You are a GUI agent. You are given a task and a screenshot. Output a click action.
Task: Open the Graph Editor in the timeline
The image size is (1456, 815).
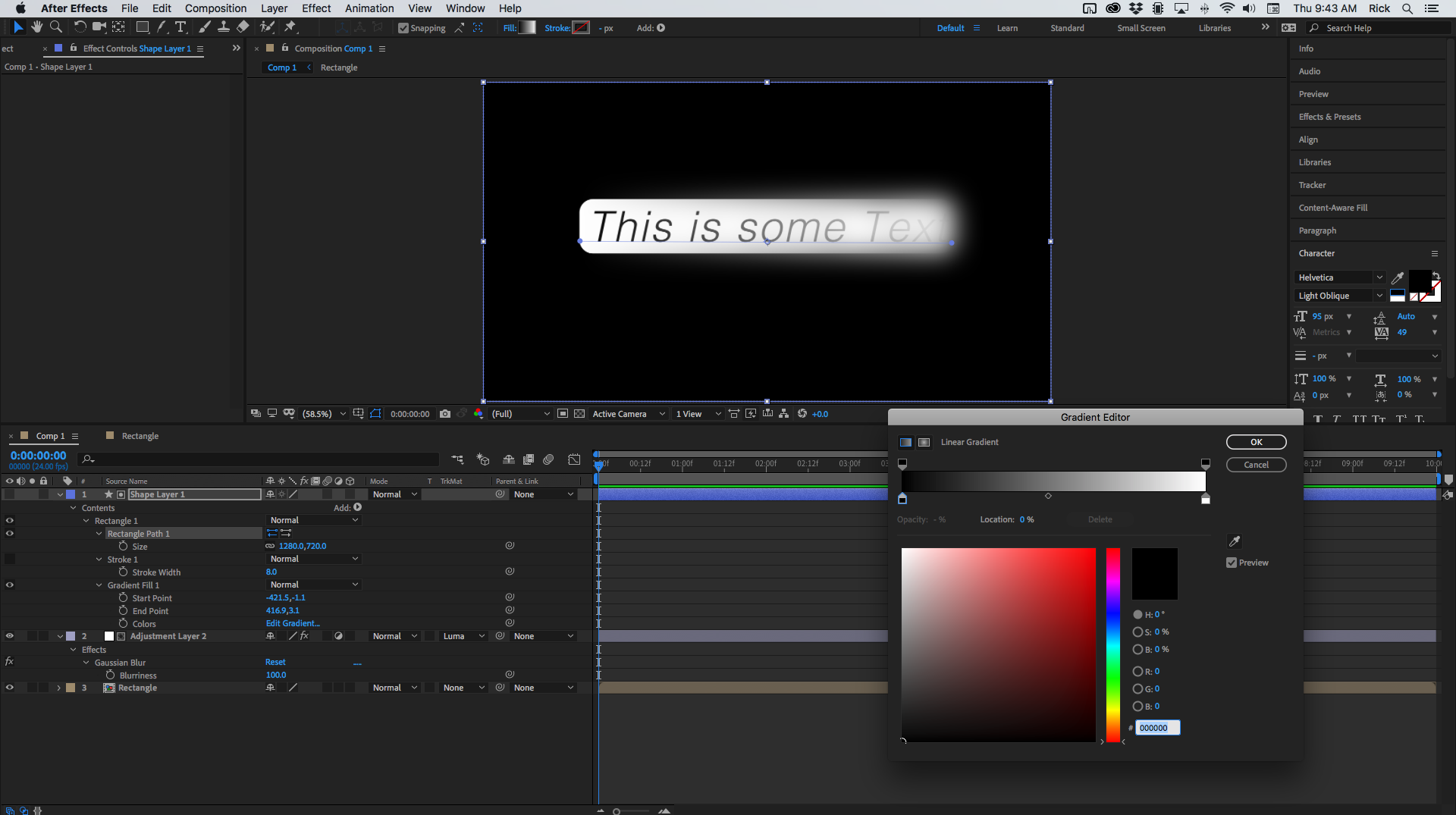coord(574,459)
